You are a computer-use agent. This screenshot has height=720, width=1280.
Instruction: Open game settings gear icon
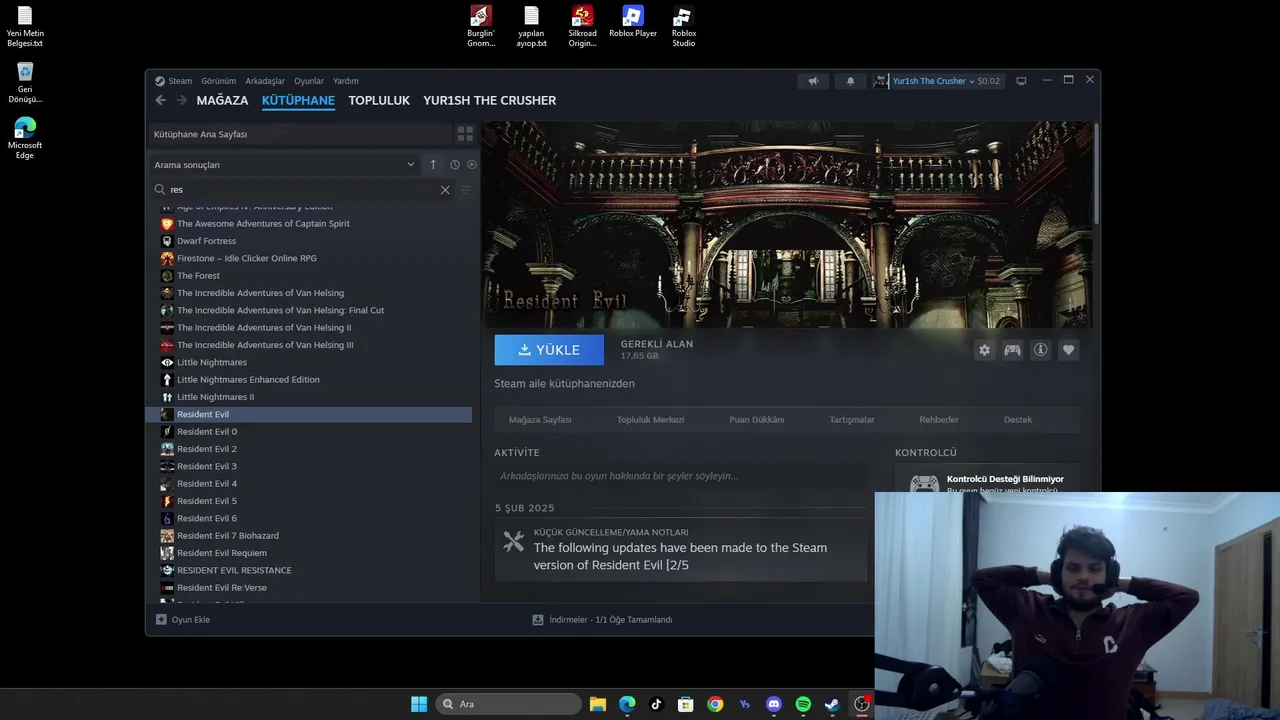point(985,350)
